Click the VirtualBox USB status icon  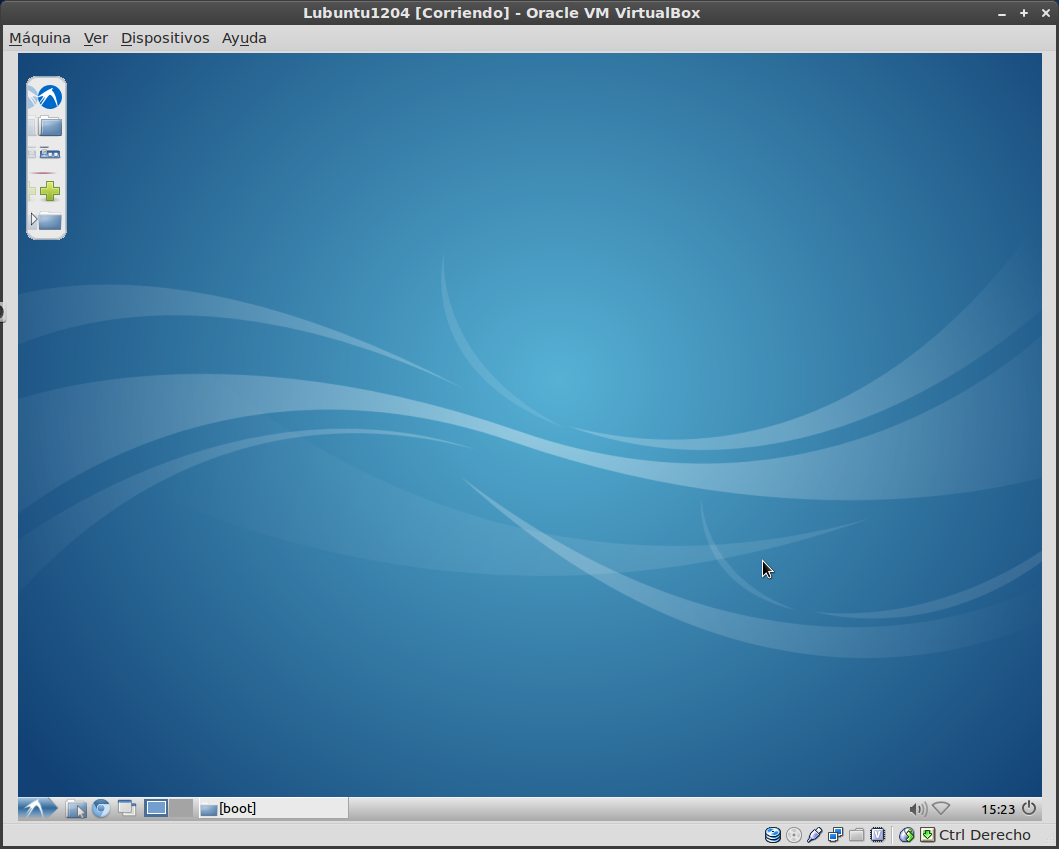click(x=814, y=835)
